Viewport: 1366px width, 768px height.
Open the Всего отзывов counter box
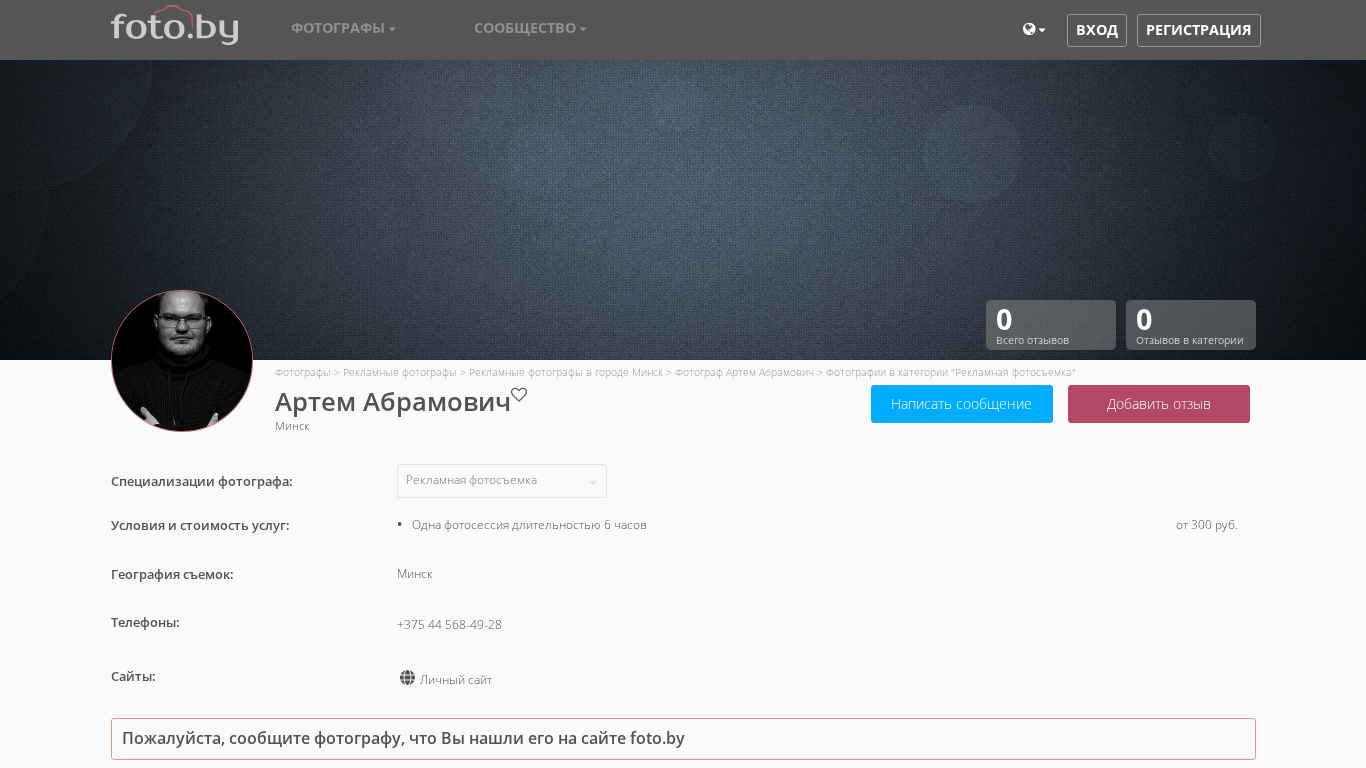[x=1051, y=325]
